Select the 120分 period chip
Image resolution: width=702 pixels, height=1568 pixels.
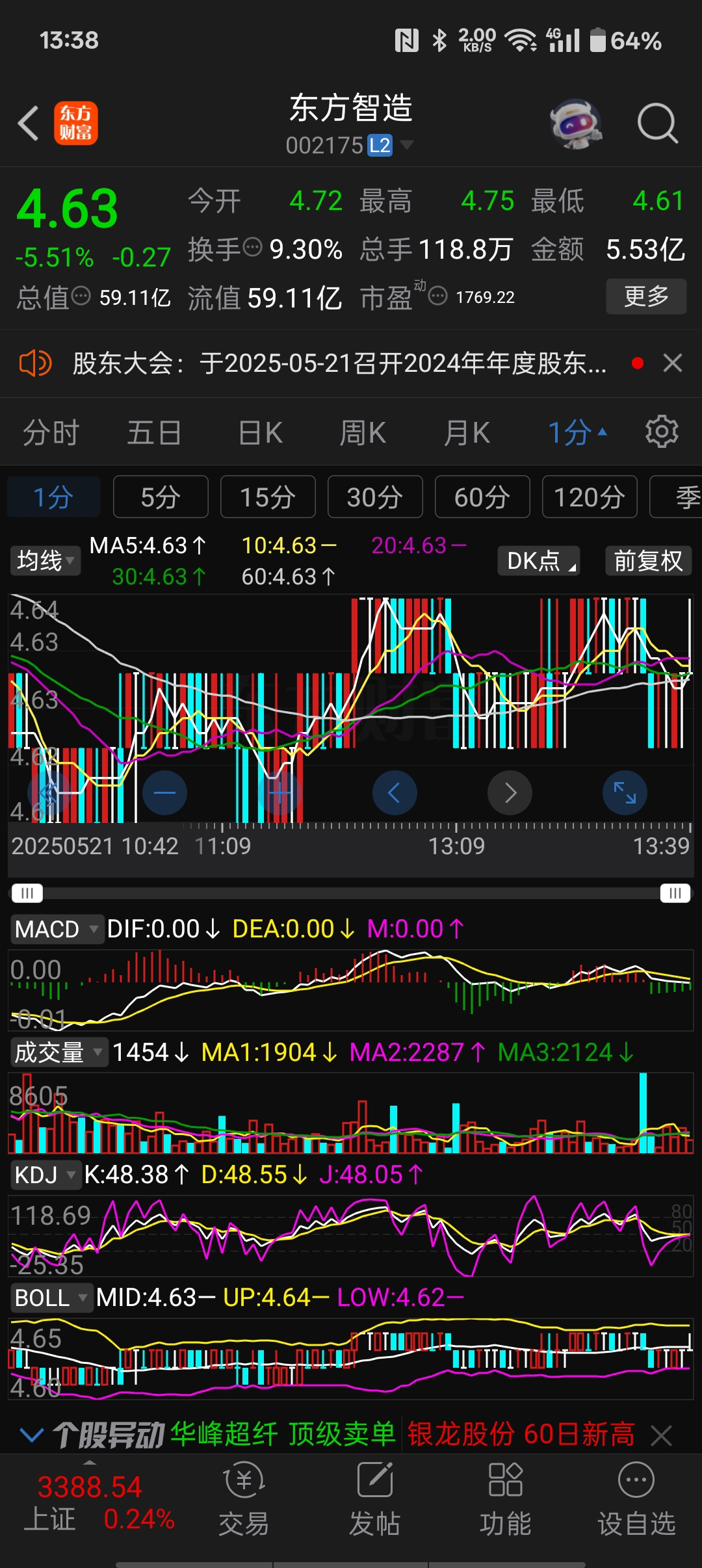(x=590, y=497)
